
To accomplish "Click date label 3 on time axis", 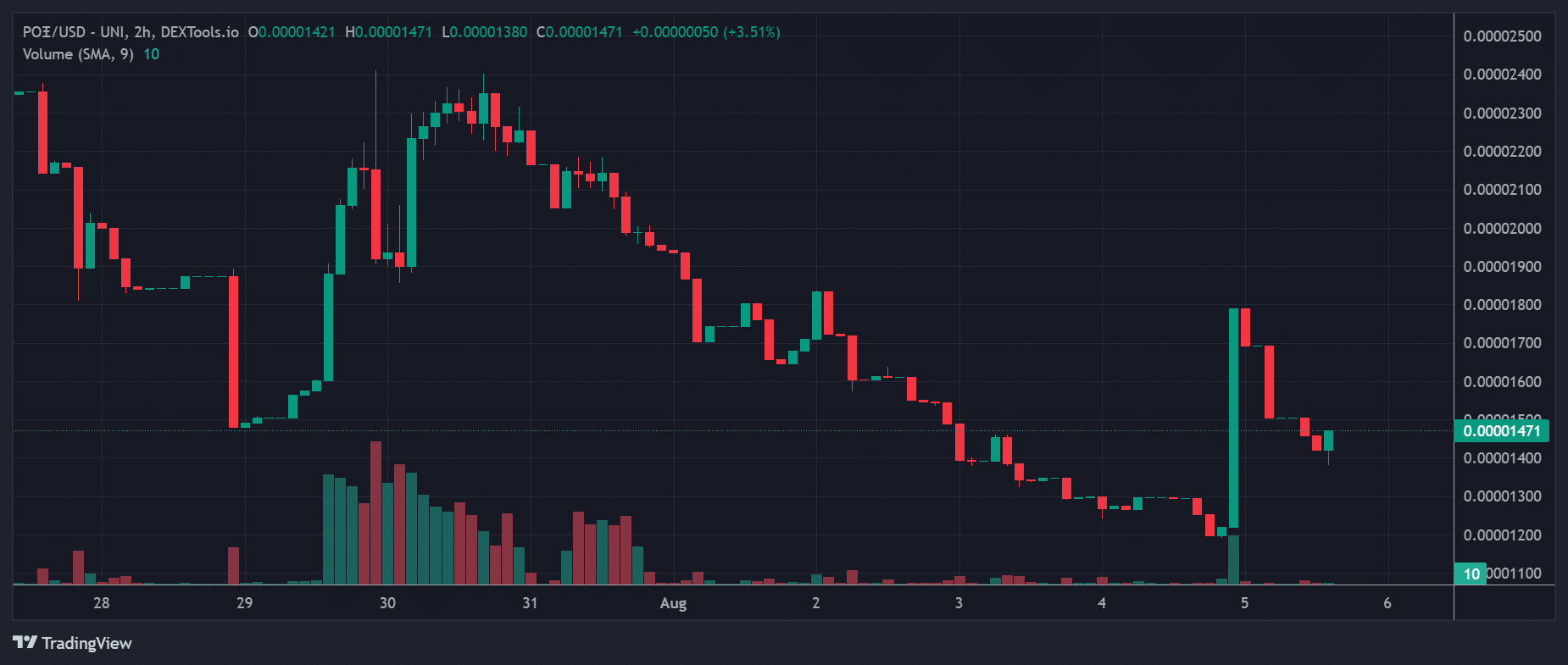I will [959, 603].
